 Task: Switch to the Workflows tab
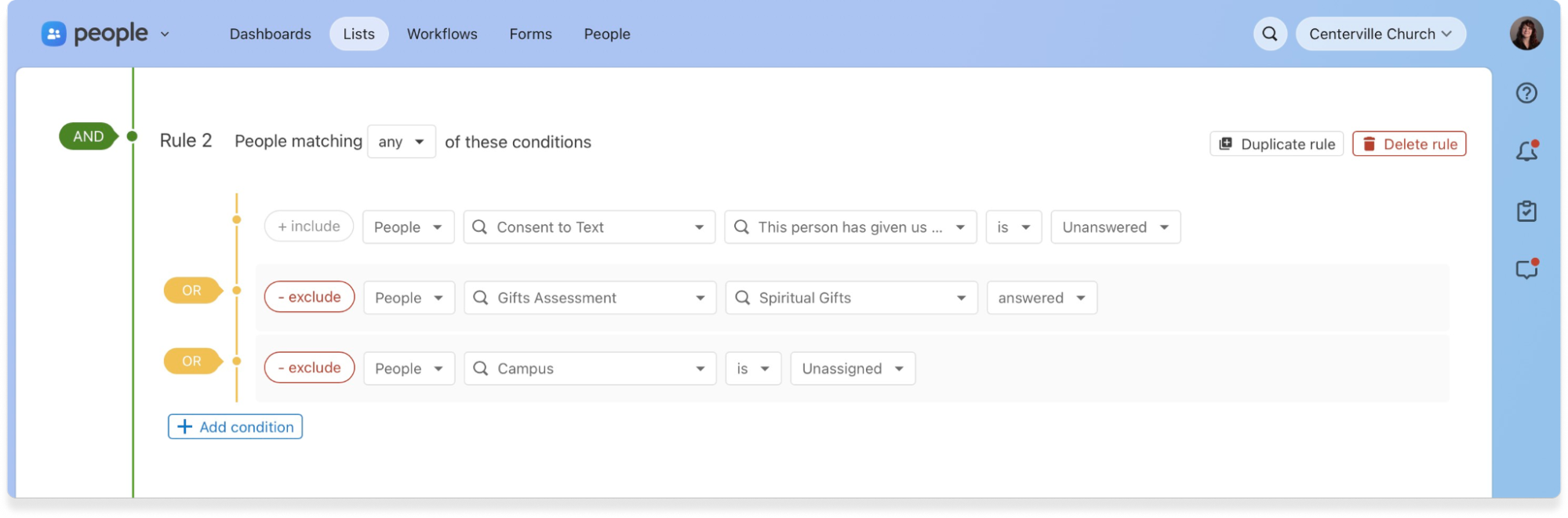[442, 34]
